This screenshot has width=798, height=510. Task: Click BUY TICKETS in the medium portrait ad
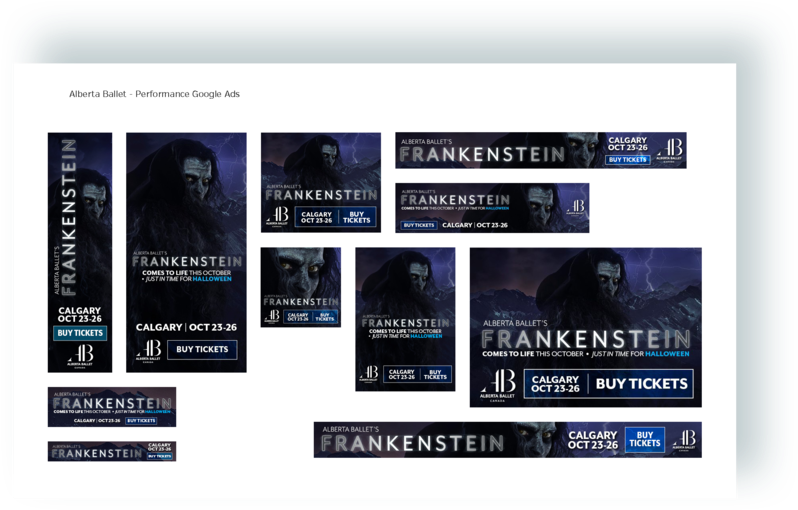[435, 375]
